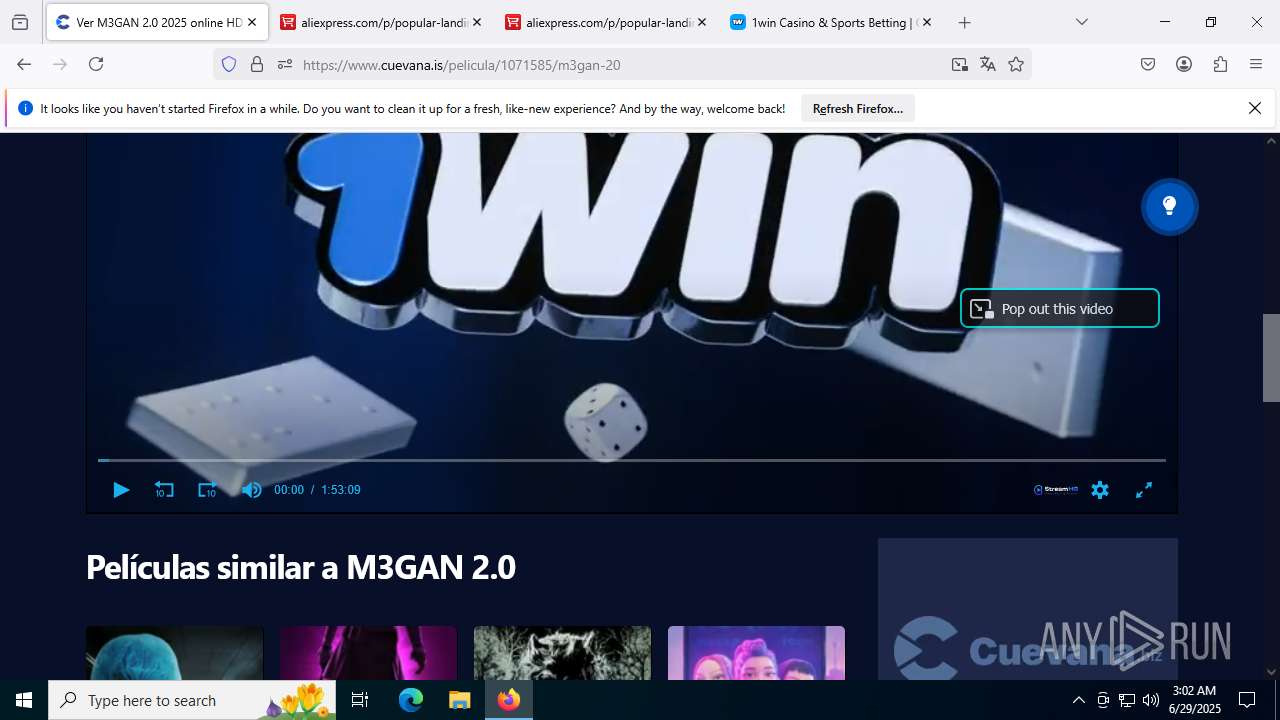This screenshot has height=720, width=1280.
Task: Open extensions puzzle icon
Action: tap(1220, 64)
